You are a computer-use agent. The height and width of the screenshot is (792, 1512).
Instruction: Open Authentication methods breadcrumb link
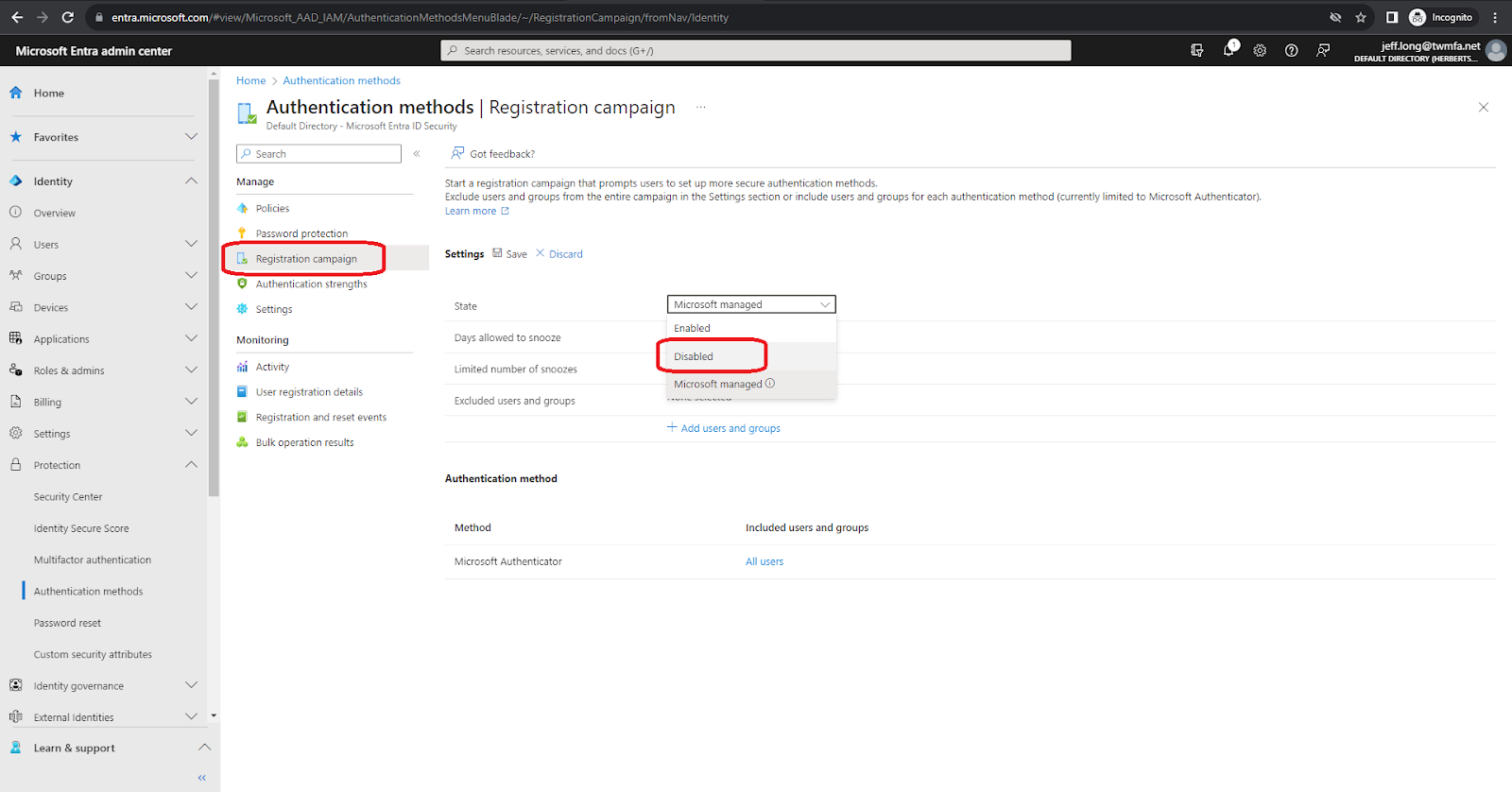[x=342, y=80]
